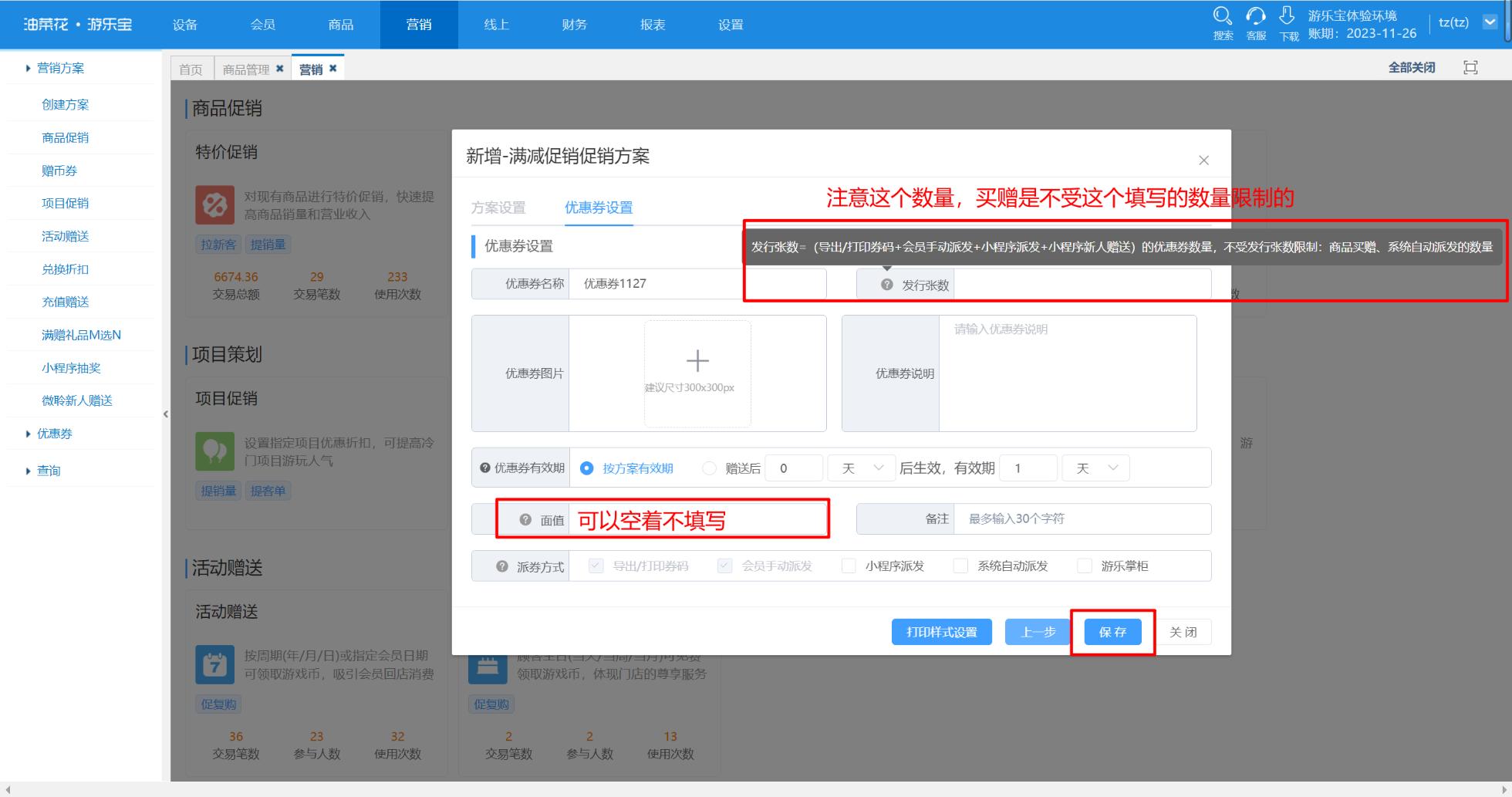Click 关闭 button in dialog footer
This screenshot has width=1512, height=797.
point(1183,632)
